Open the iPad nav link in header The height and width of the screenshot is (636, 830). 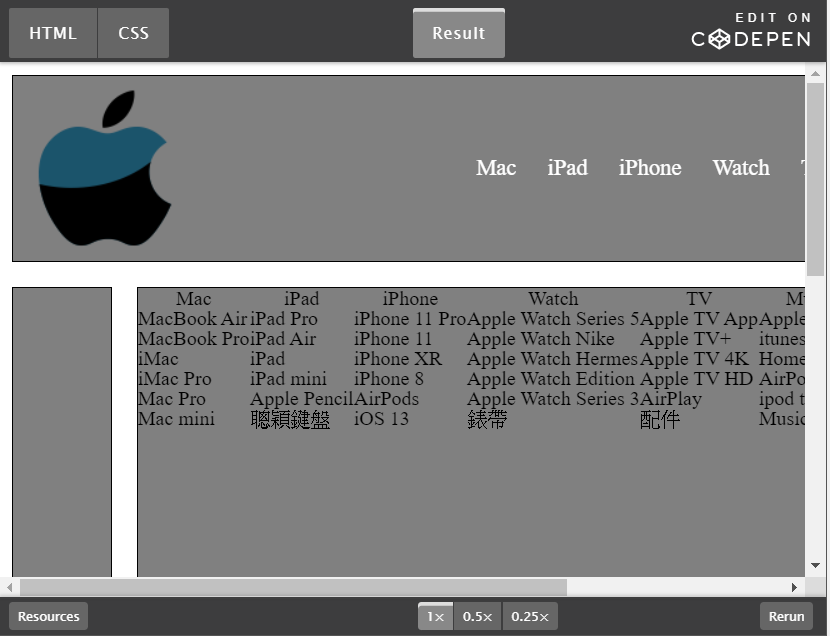pyautogui.click(x=567, y=168)
